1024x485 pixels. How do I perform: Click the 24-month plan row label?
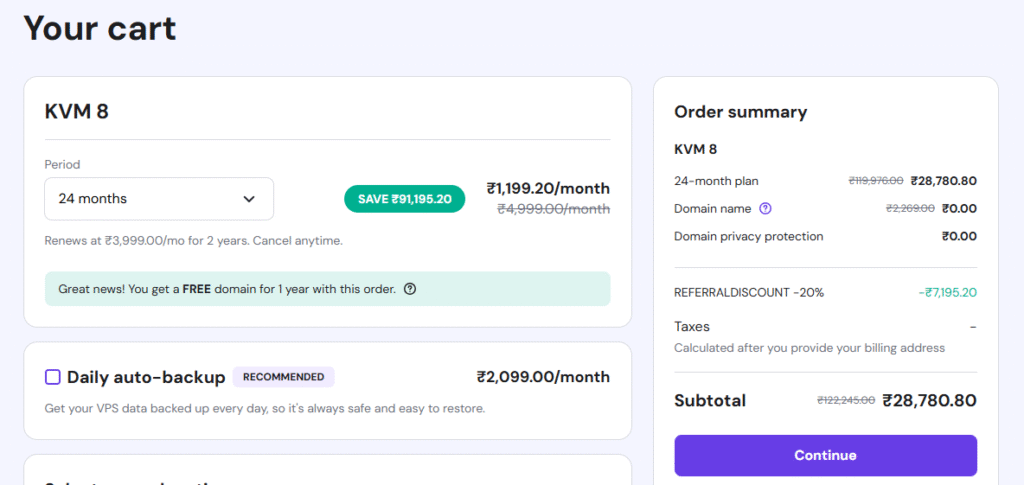tap(716, 181)
